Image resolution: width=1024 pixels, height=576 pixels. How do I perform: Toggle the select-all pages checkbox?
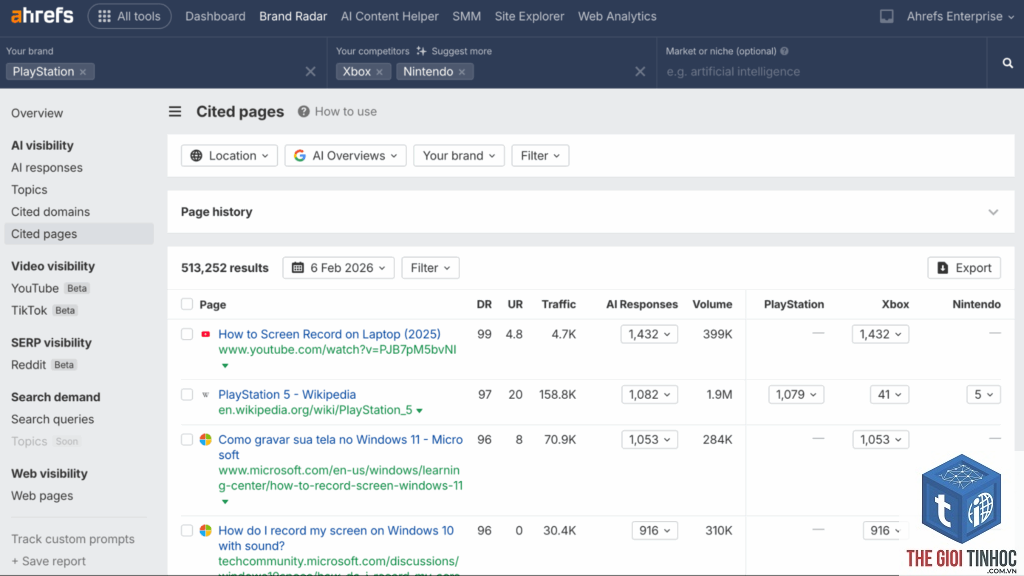click(187, 304)
